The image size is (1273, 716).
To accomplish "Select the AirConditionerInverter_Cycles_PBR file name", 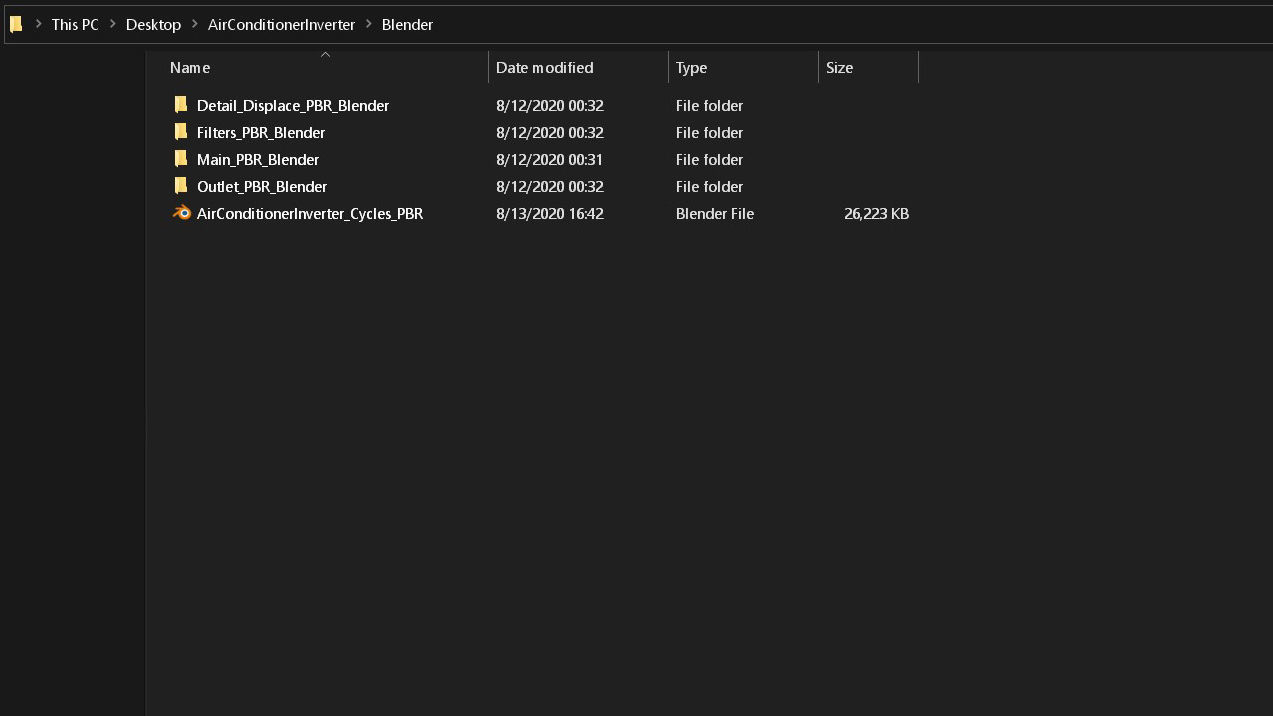I will tap(310, 213).
